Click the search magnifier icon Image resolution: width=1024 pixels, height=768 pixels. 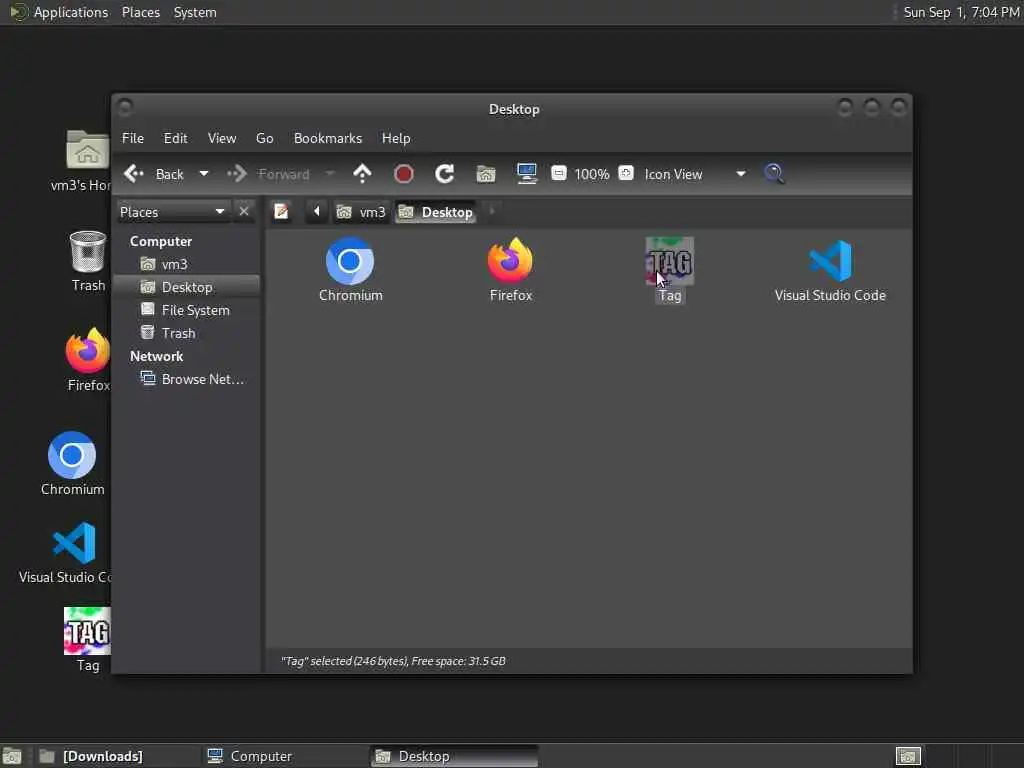click(x=775, y=174)
